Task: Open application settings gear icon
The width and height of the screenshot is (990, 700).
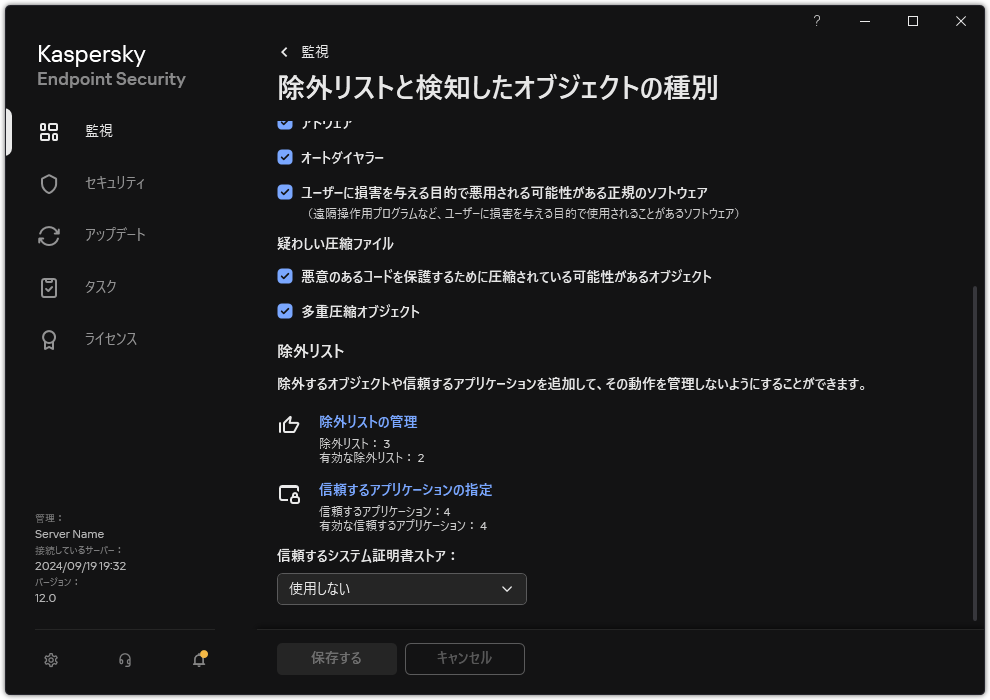Action: coord(50,660)
